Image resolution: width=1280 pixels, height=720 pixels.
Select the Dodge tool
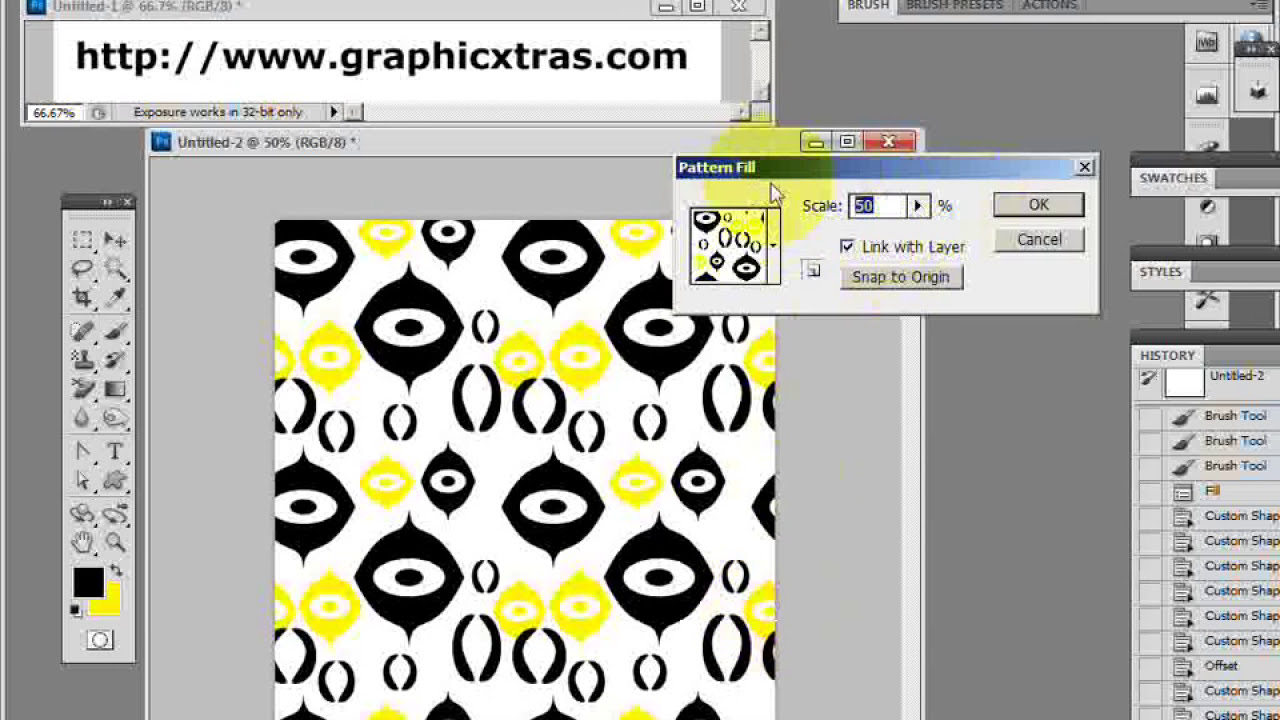pyautogui.click(x=115, y=418)
